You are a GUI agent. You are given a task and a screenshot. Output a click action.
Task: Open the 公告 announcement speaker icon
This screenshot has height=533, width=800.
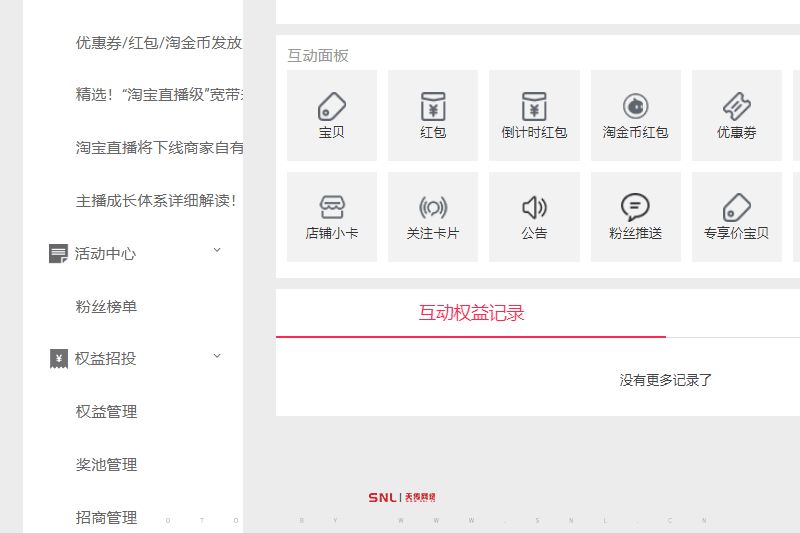(534, 208)
